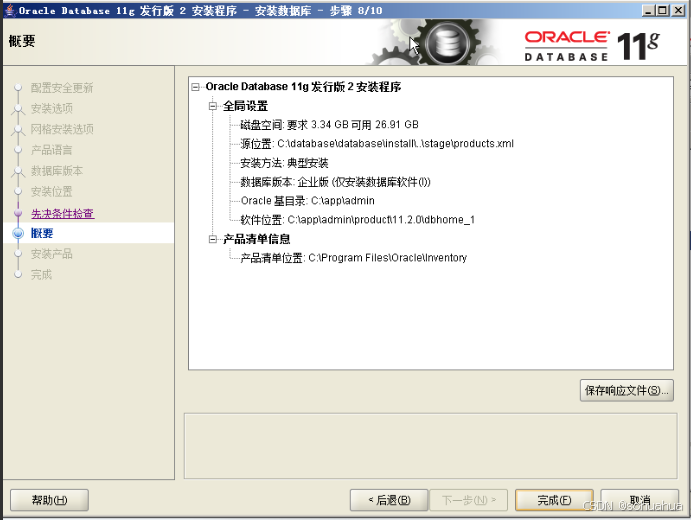The width and height of the screenshot is (691, 520).
Task: Click the Java icon in title bar
Action: tap(10, 10)
